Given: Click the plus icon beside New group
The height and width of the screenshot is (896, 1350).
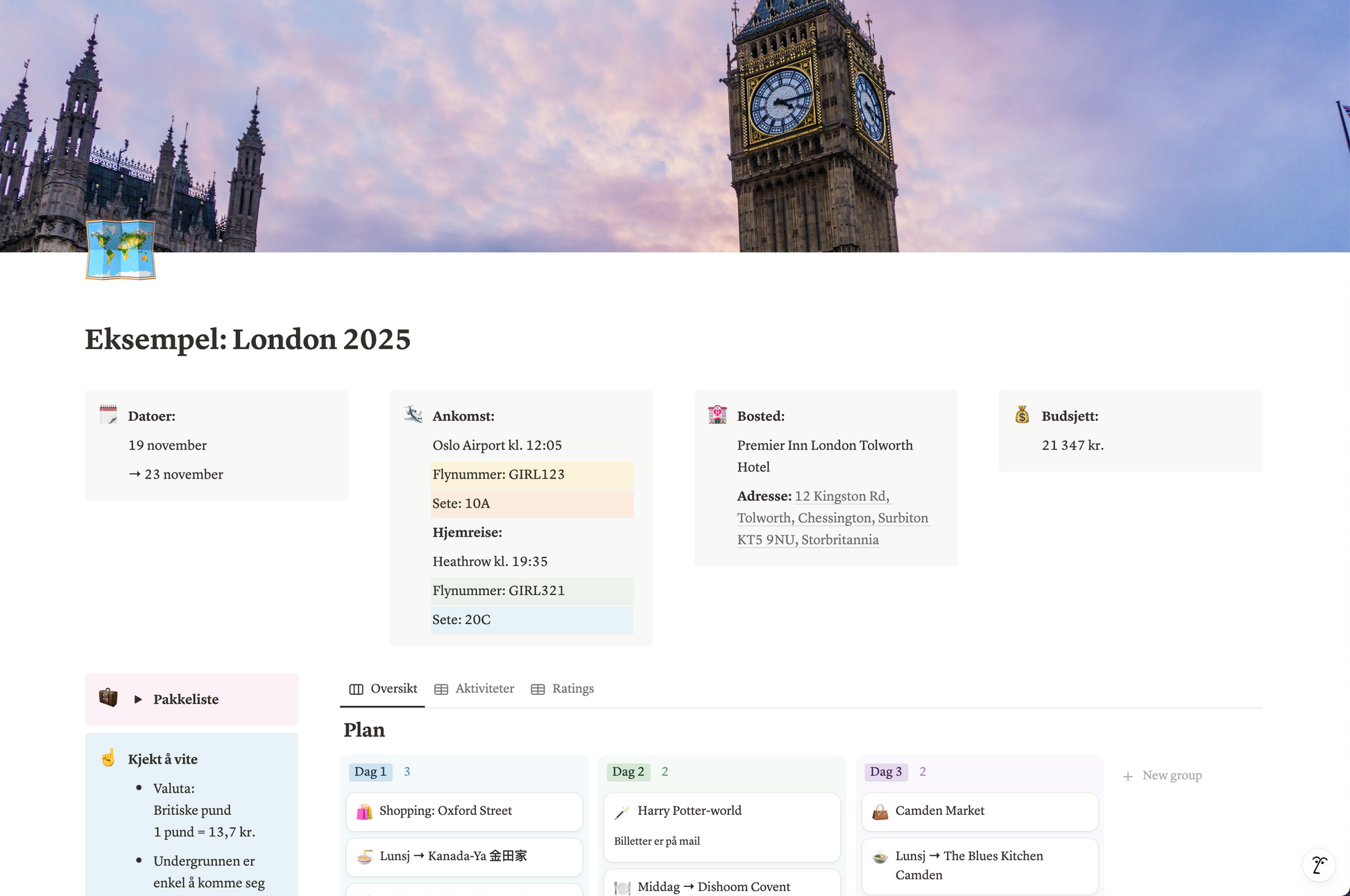Looking at the screenshot, I should 1128,775.
